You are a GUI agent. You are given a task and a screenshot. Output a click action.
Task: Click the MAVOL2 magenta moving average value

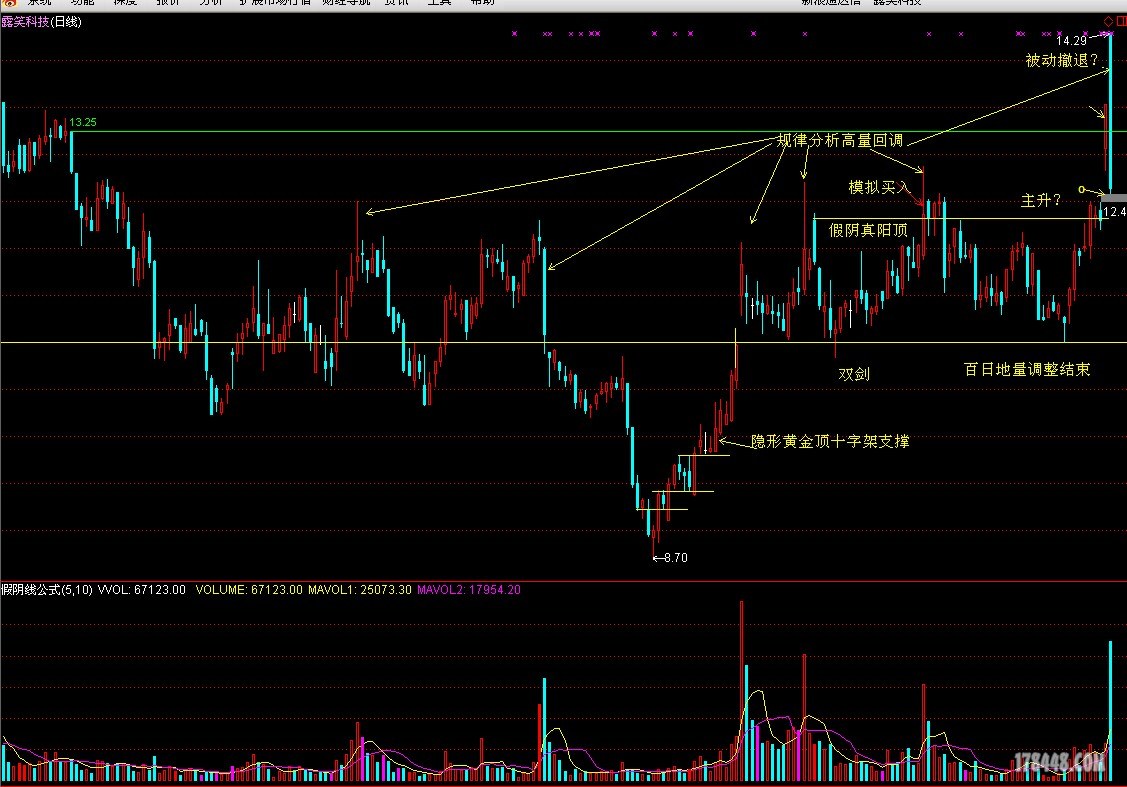pos(468,590)
